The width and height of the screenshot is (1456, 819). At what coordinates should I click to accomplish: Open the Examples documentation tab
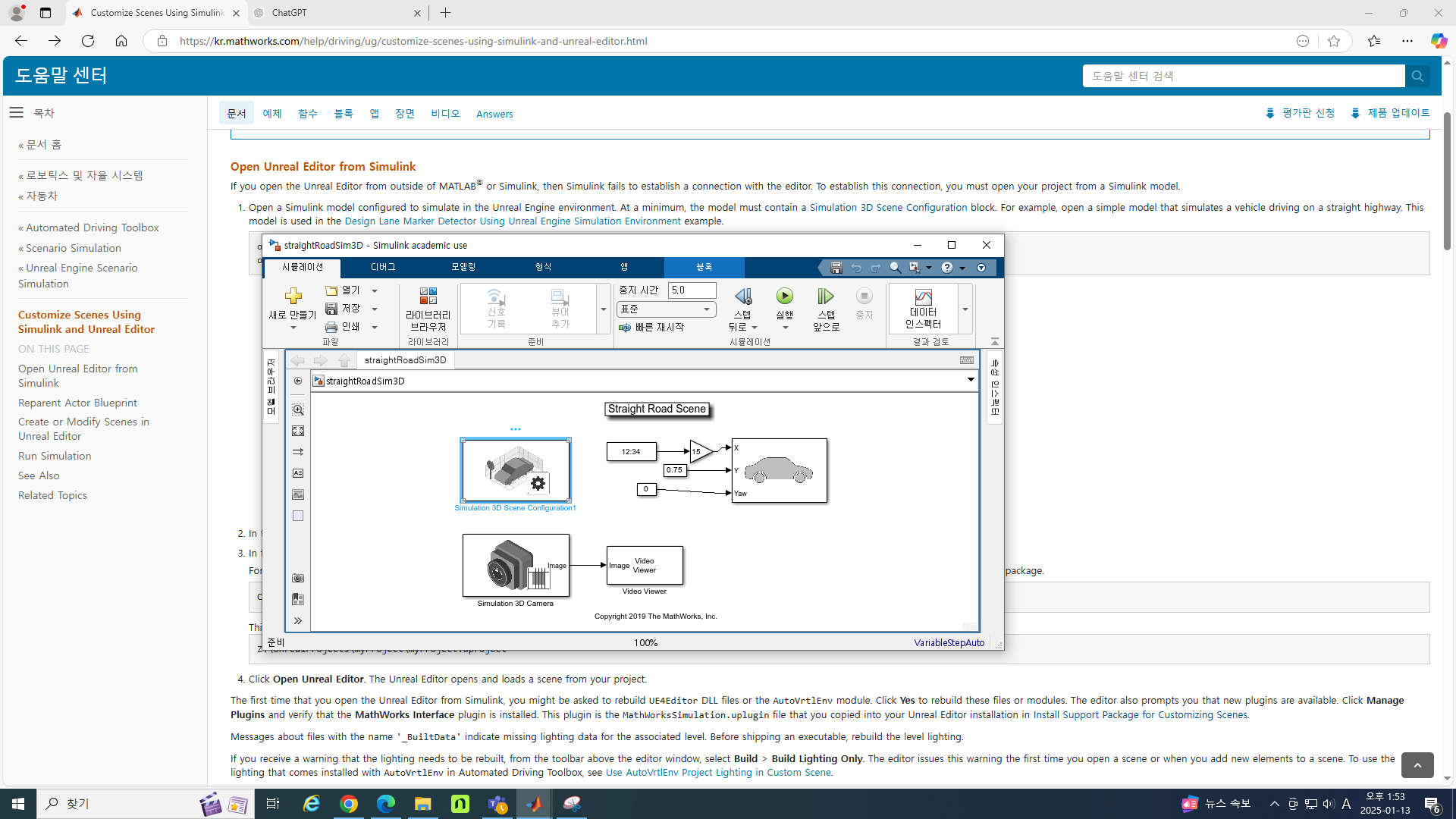(x=271, y=113)
